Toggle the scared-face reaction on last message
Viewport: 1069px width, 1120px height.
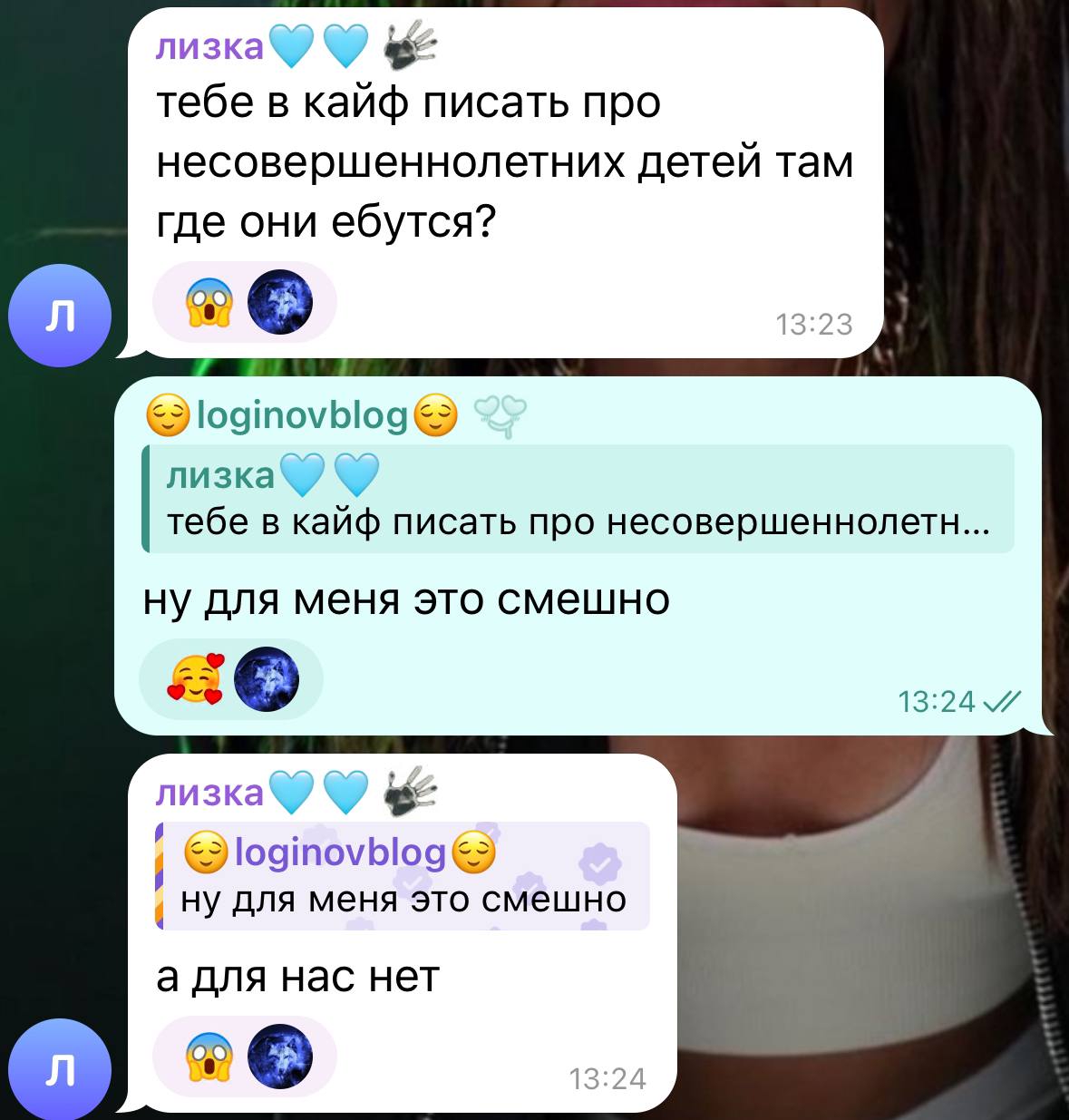point(209,1057)
